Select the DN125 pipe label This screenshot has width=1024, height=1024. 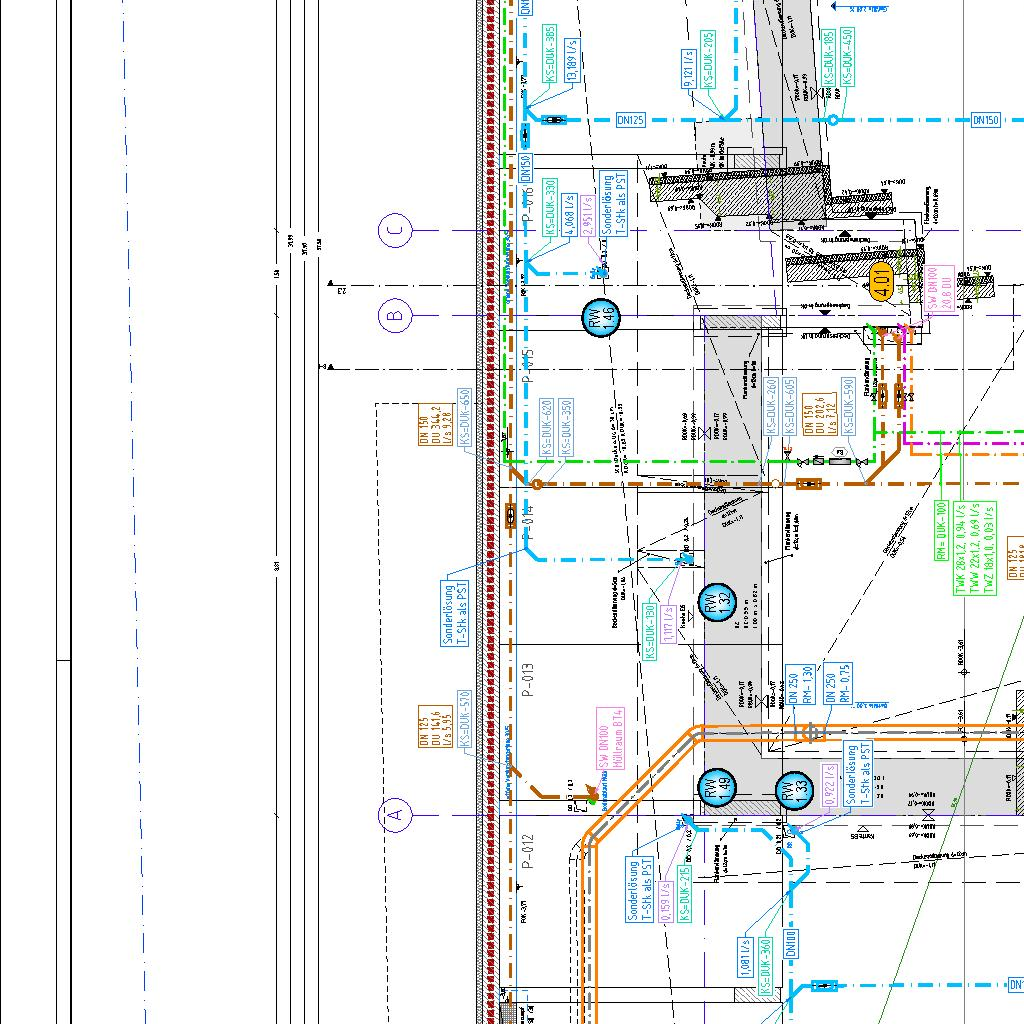pyautogui.click(x=631, y=120)
